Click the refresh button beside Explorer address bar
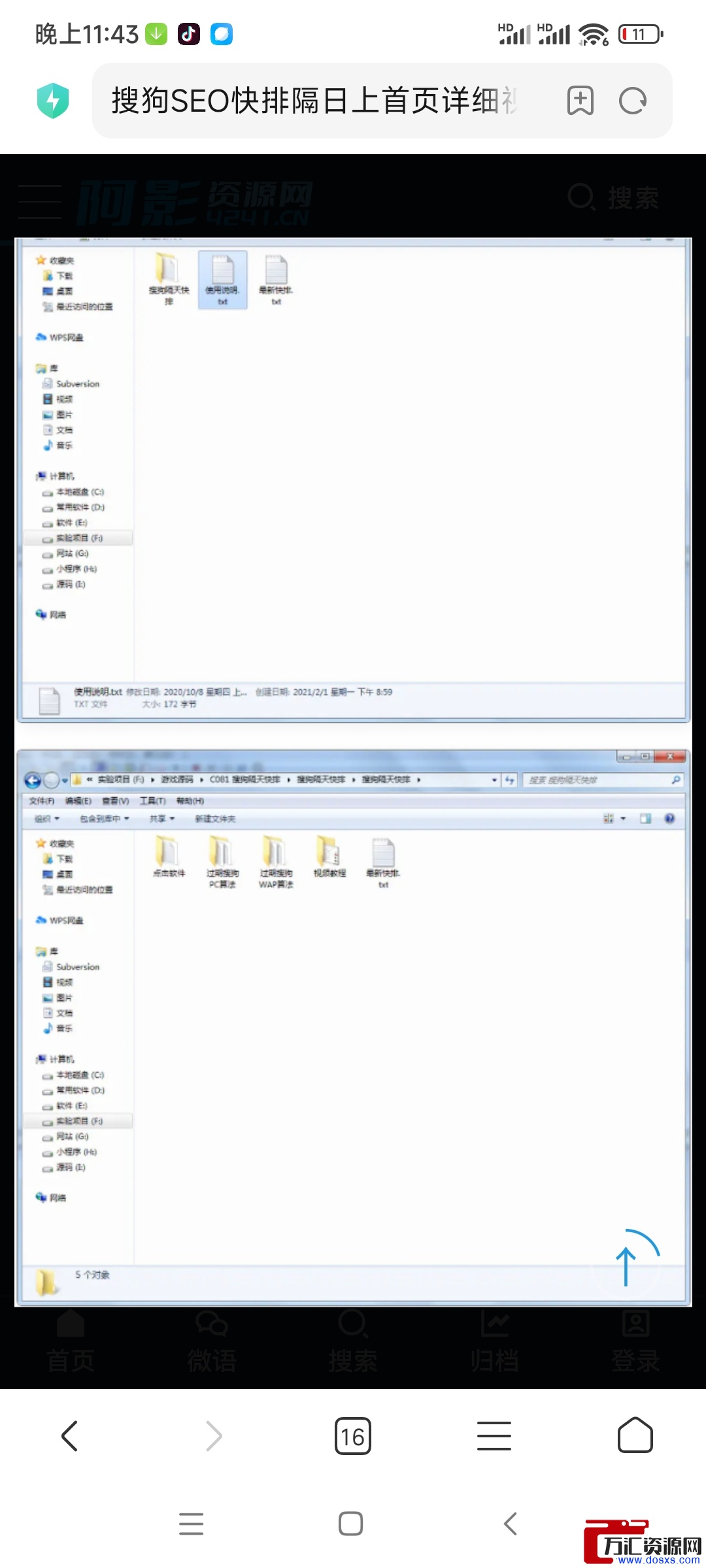 pyautogui.click(x=510, y=780)
